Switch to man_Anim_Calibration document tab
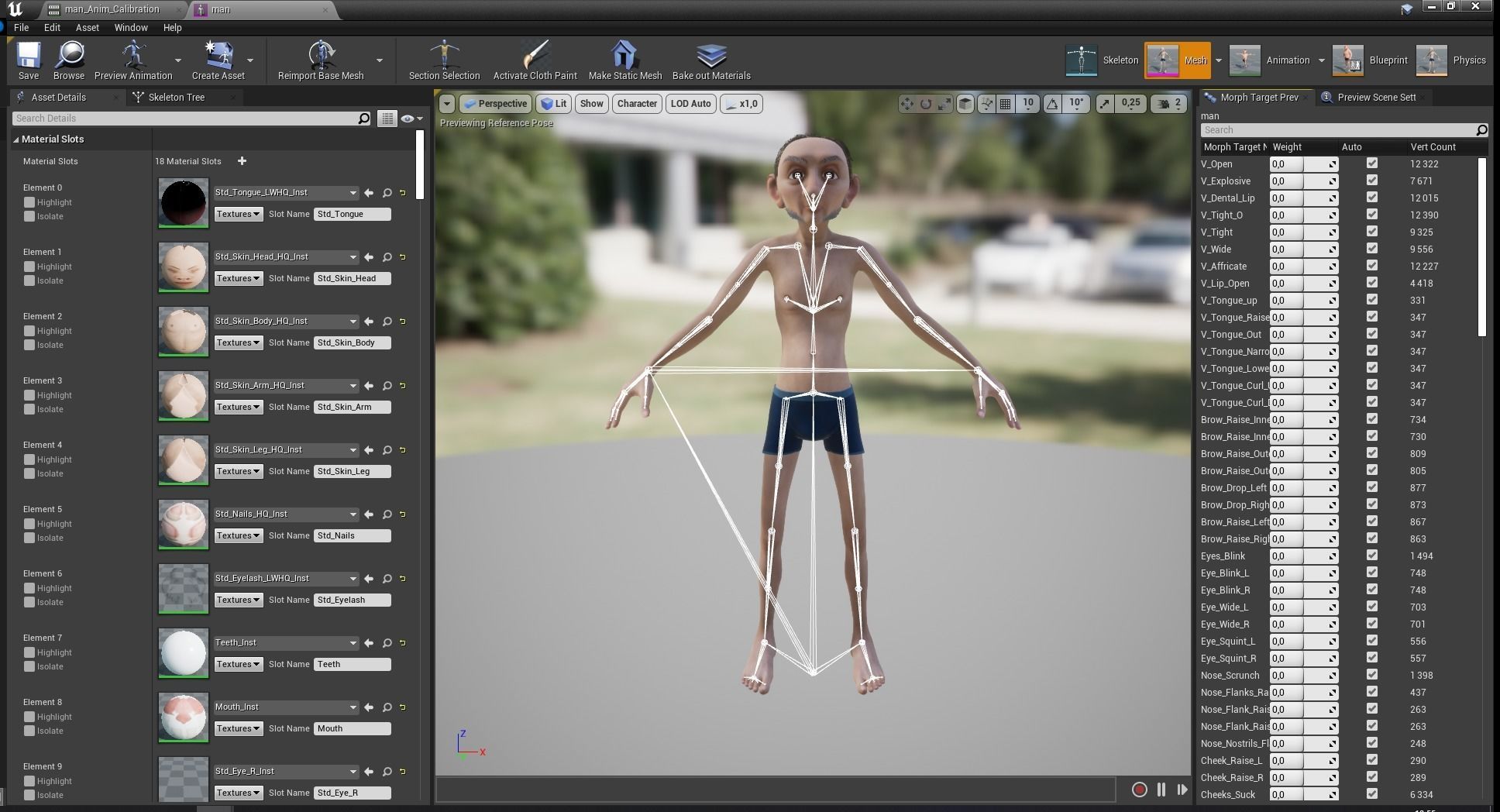This screenshot has height=812, width=1500. (x=112, y=9)
